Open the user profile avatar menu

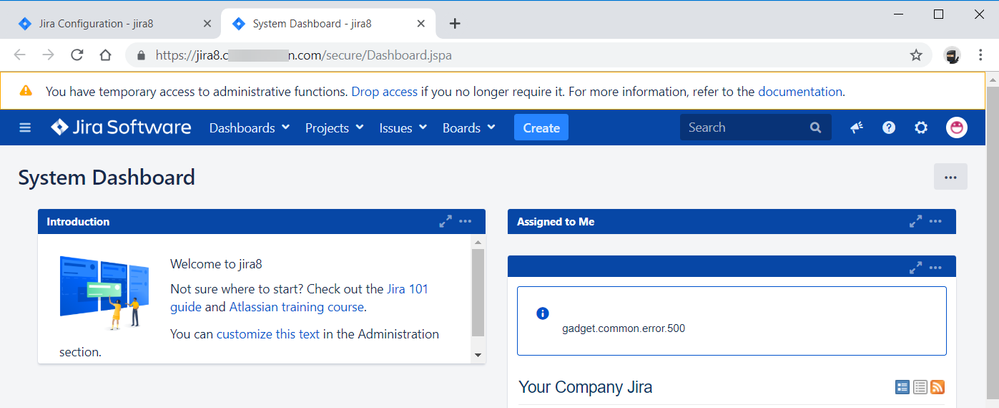click(956, 128)
